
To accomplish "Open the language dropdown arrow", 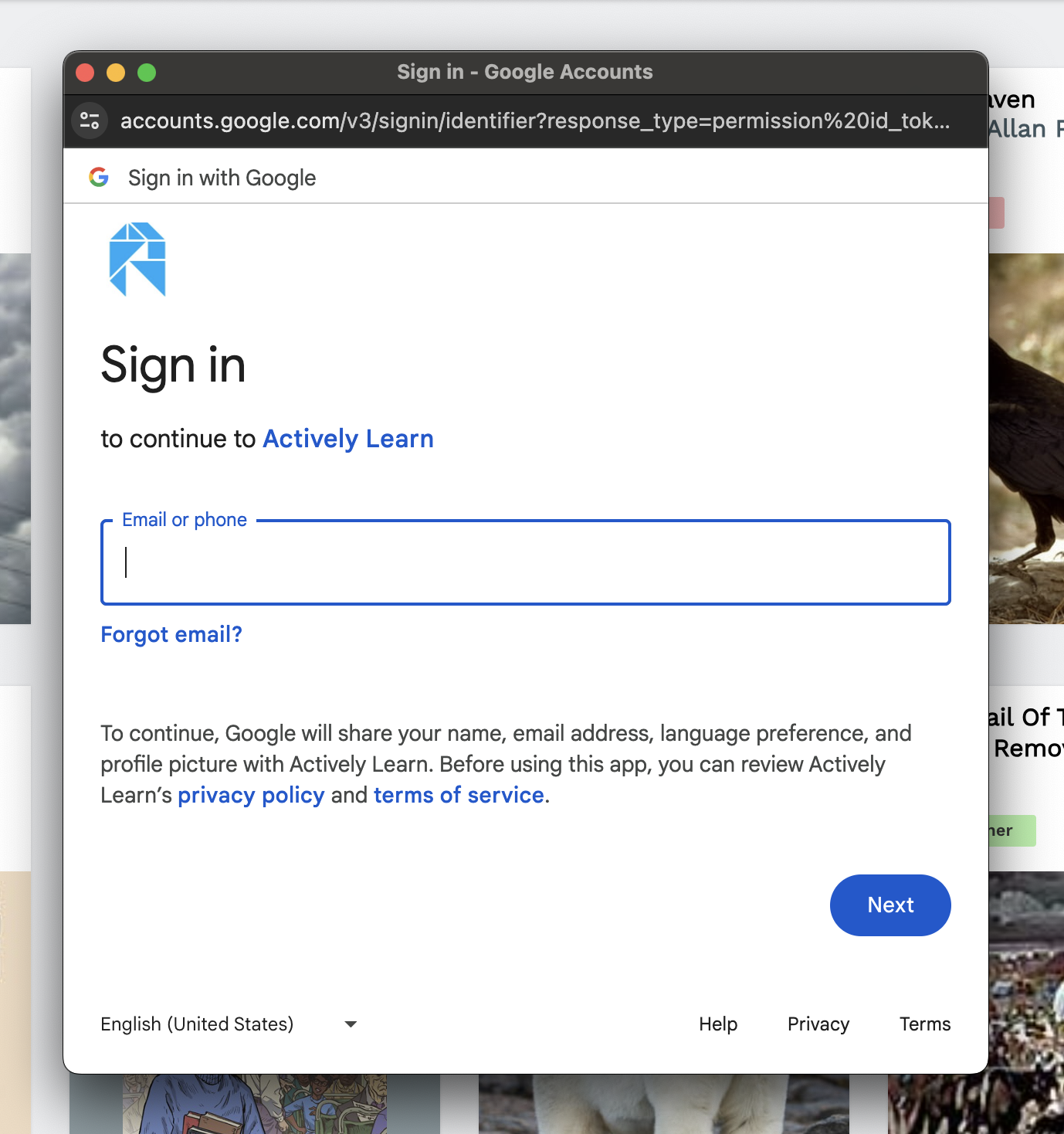I will coord(351,1024).
